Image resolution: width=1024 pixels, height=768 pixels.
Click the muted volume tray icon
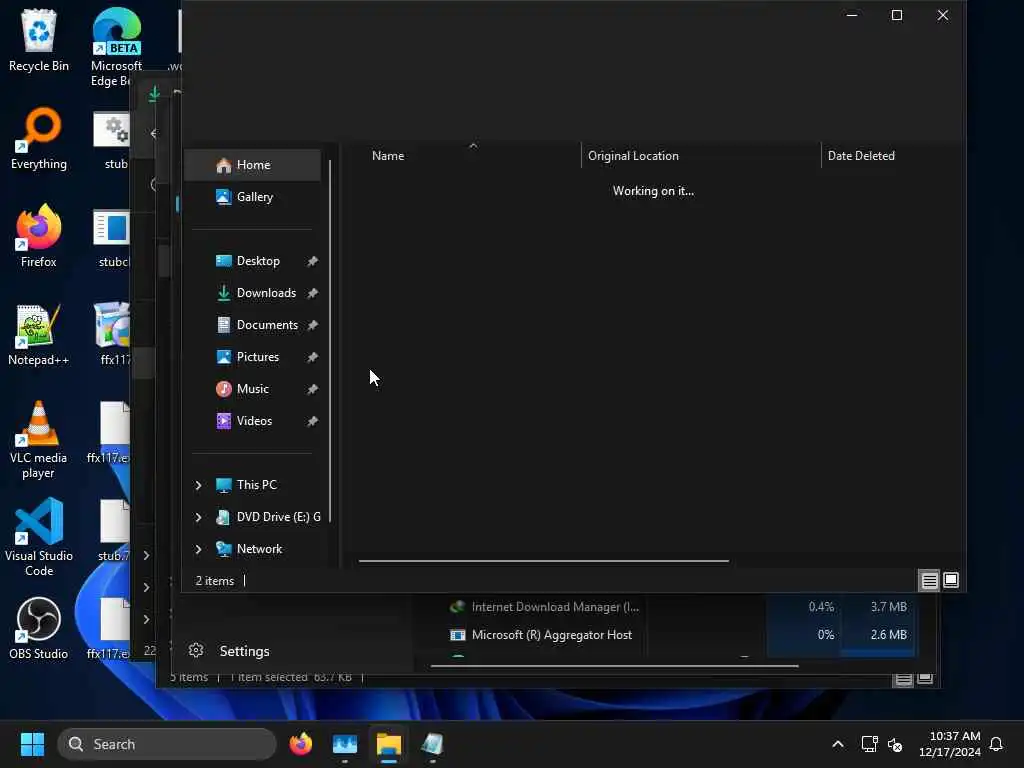(895, 744)
